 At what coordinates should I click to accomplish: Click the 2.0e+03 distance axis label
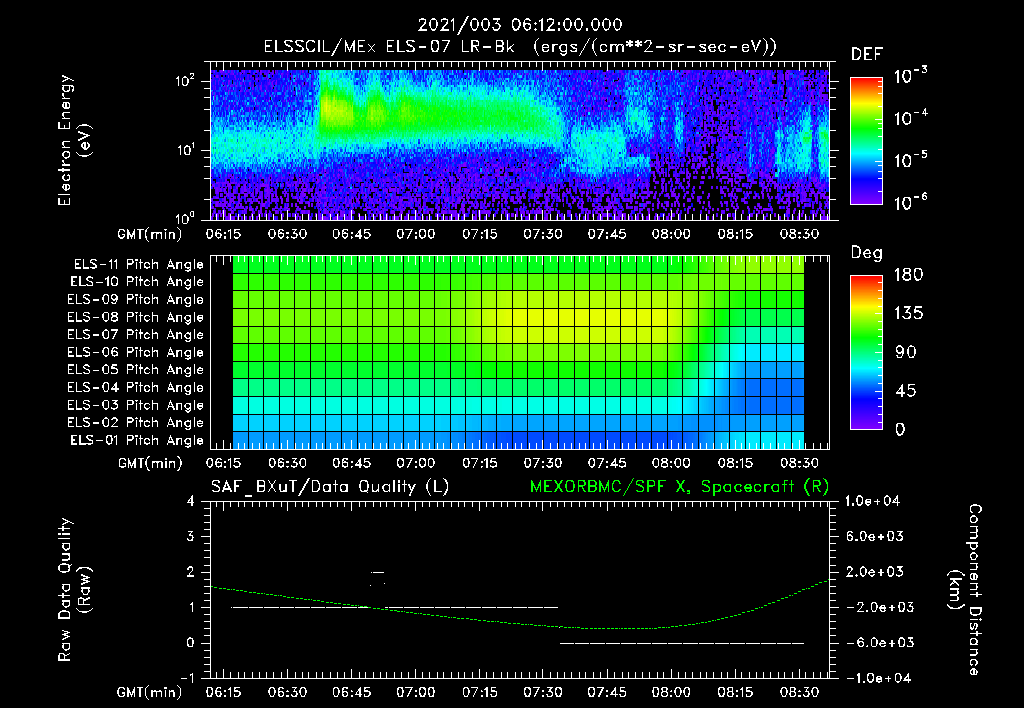[875, 572]
